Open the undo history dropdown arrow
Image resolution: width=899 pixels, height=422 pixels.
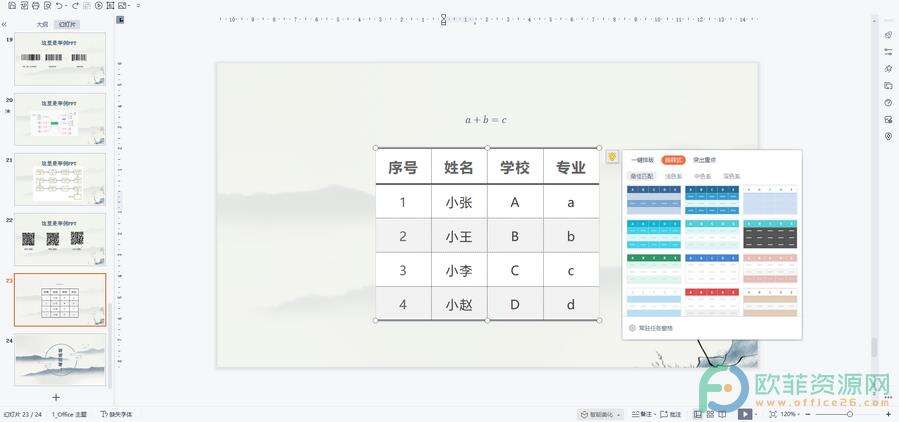point(66,5)
